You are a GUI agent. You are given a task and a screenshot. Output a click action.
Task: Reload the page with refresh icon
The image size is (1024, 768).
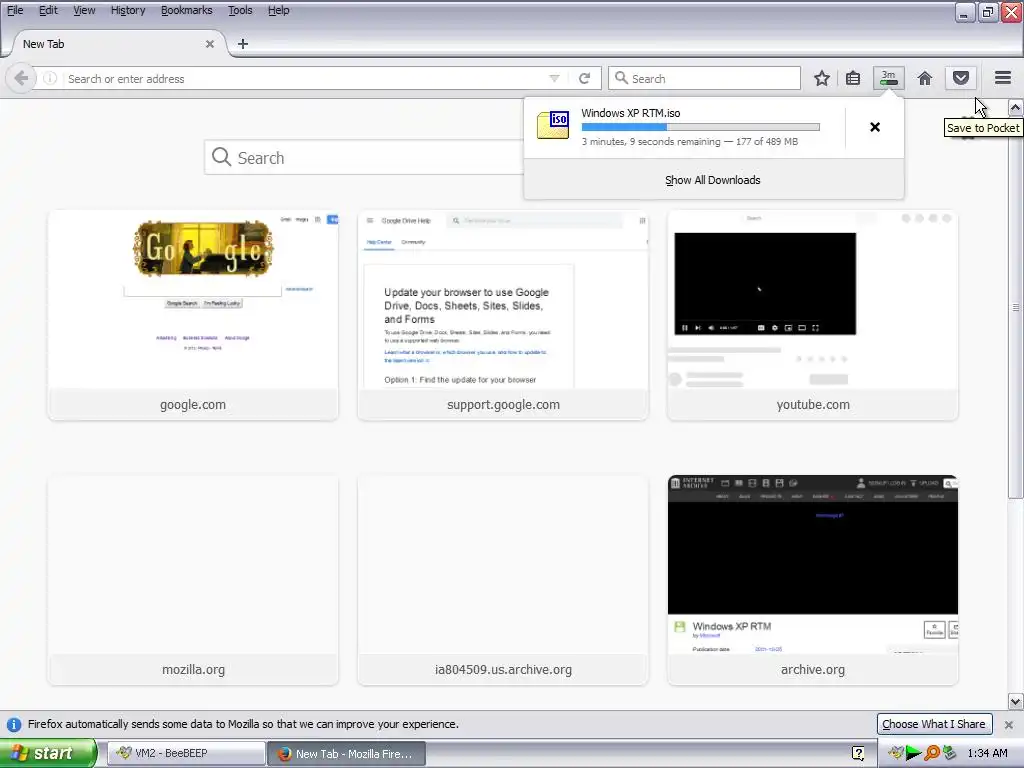[x=584, y=78]
